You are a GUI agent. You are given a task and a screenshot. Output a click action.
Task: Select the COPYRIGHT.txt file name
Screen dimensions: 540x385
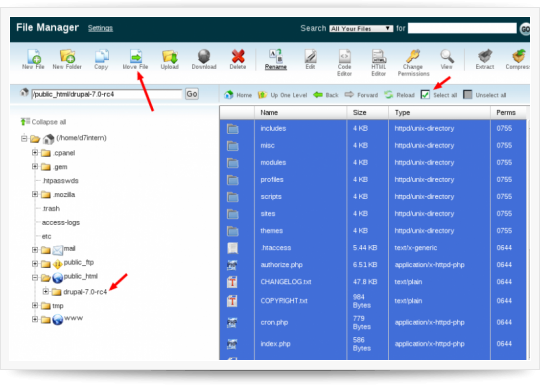[x=284, y=301]
